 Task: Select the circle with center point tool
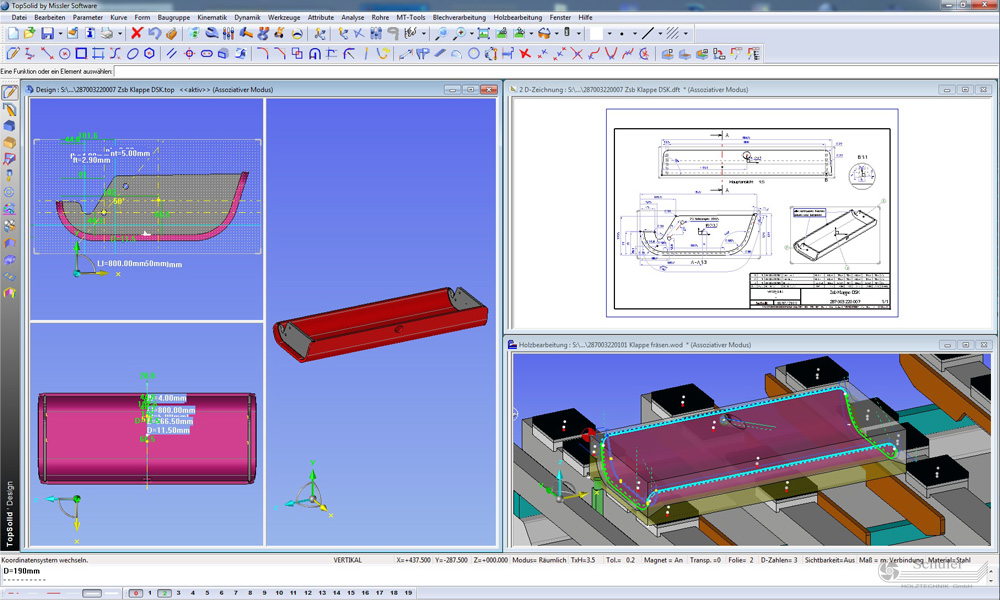[x=65, y=54]
